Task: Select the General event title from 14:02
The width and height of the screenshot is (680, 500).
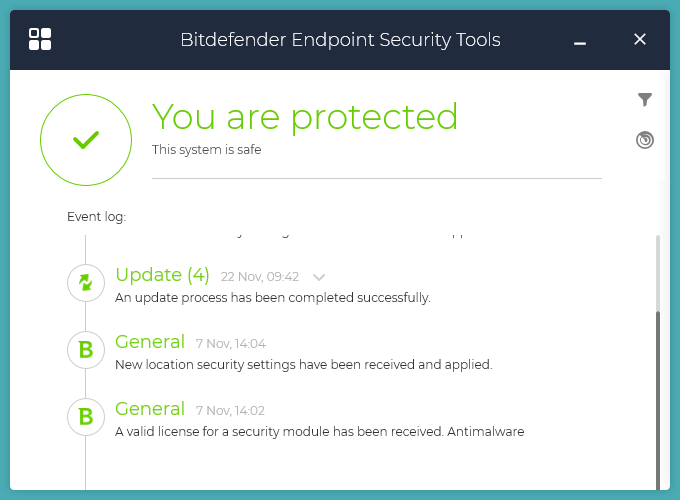Action: [x=150, y=409]
